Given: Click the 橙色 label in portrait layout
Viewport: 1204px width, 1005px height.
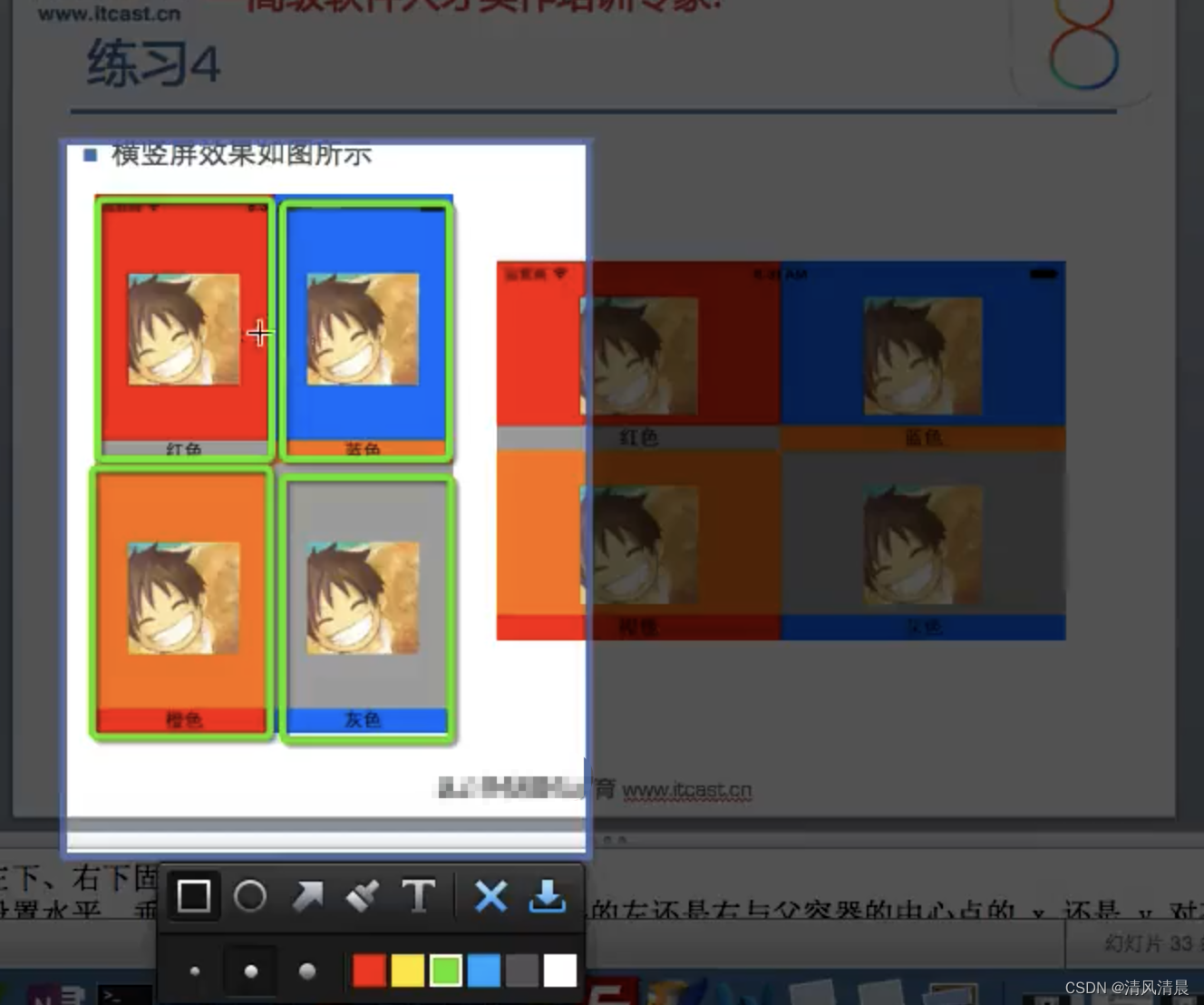Looking at the screenshot, I should (184, 719).
